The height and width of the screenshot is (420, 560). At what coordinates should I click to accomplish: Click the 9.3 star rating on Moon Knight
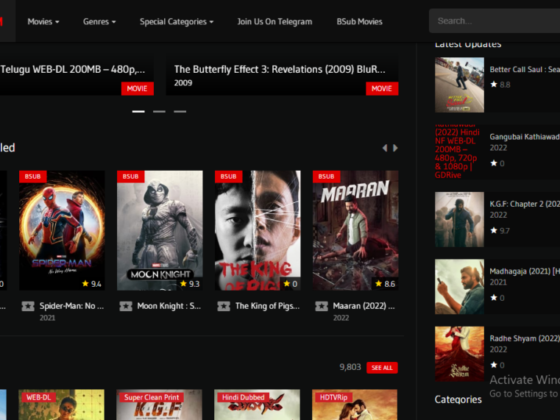(x=190, y=284)
